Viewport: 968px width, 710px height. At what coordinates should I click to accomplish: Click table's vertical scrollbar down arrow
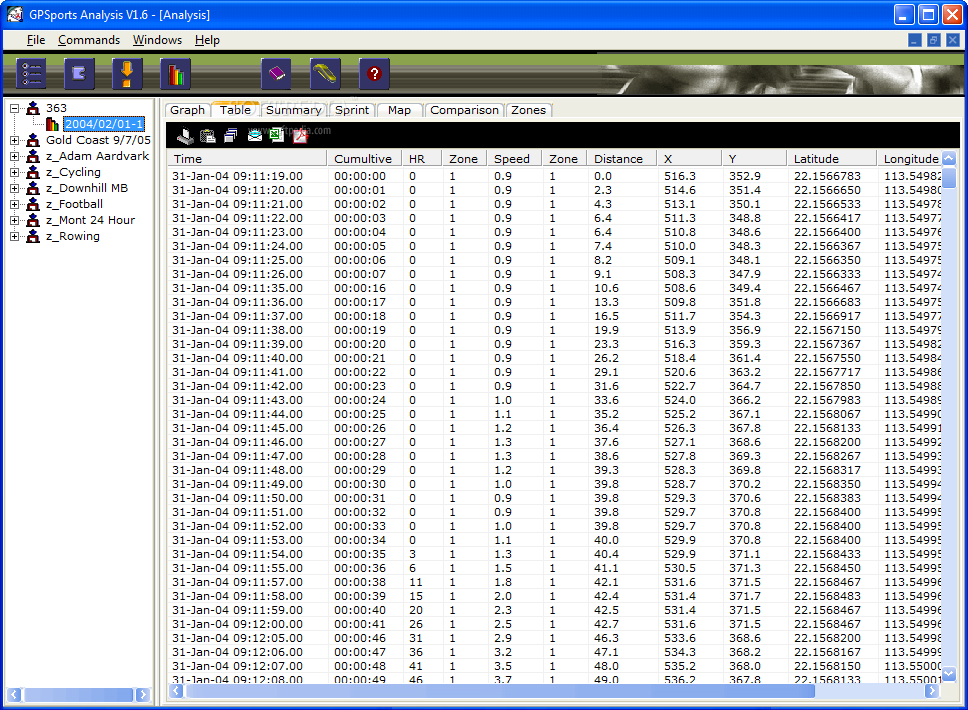[x=949, y=674]
